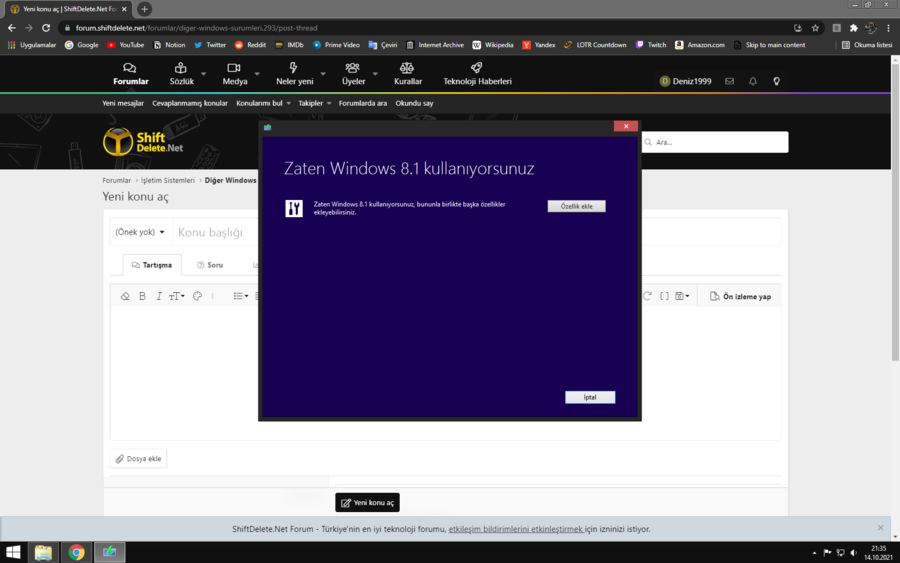
Task: Toggle bold formatting in the editor
Action: [142, 296]
